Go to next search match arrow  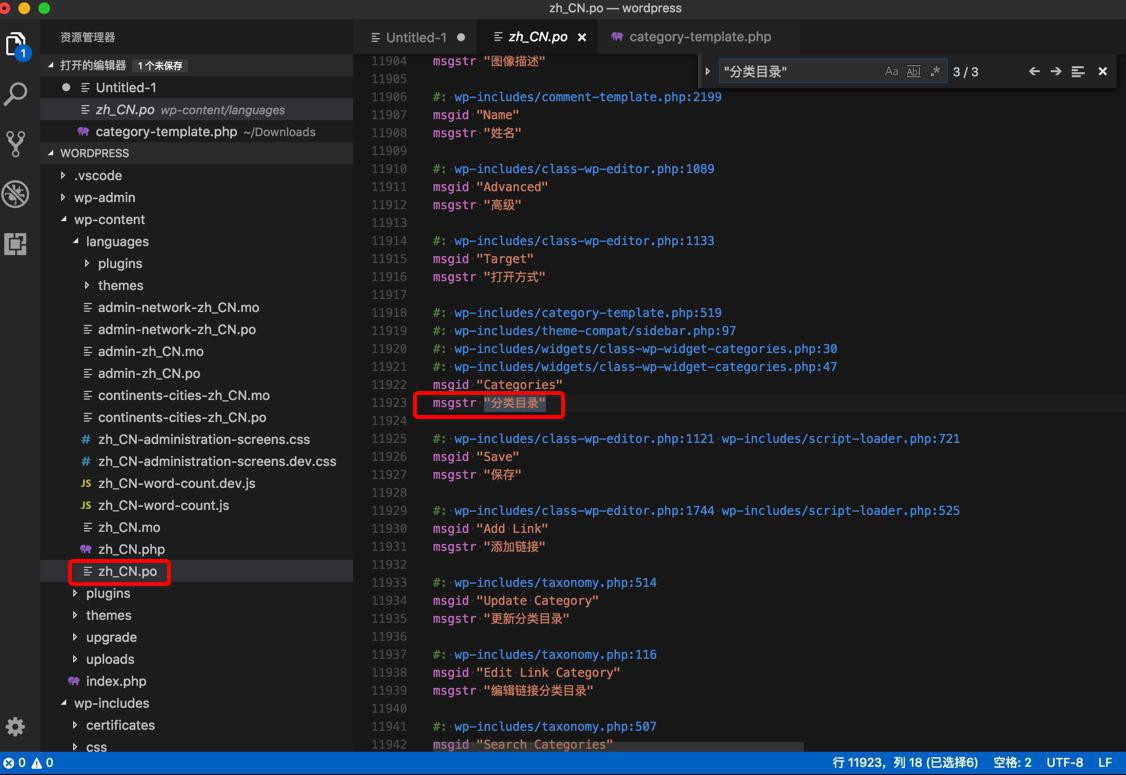(1055, 72)
